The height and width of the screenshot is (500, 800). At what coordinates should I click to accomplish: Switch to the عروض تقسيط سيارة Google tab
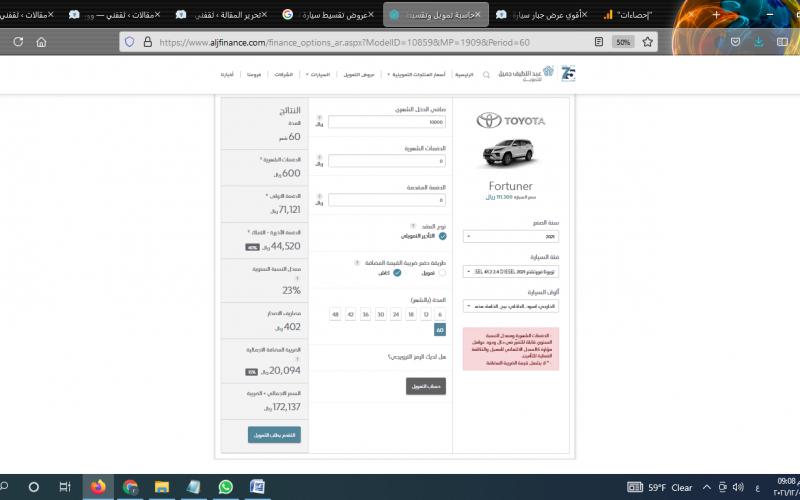coord(329,15)
